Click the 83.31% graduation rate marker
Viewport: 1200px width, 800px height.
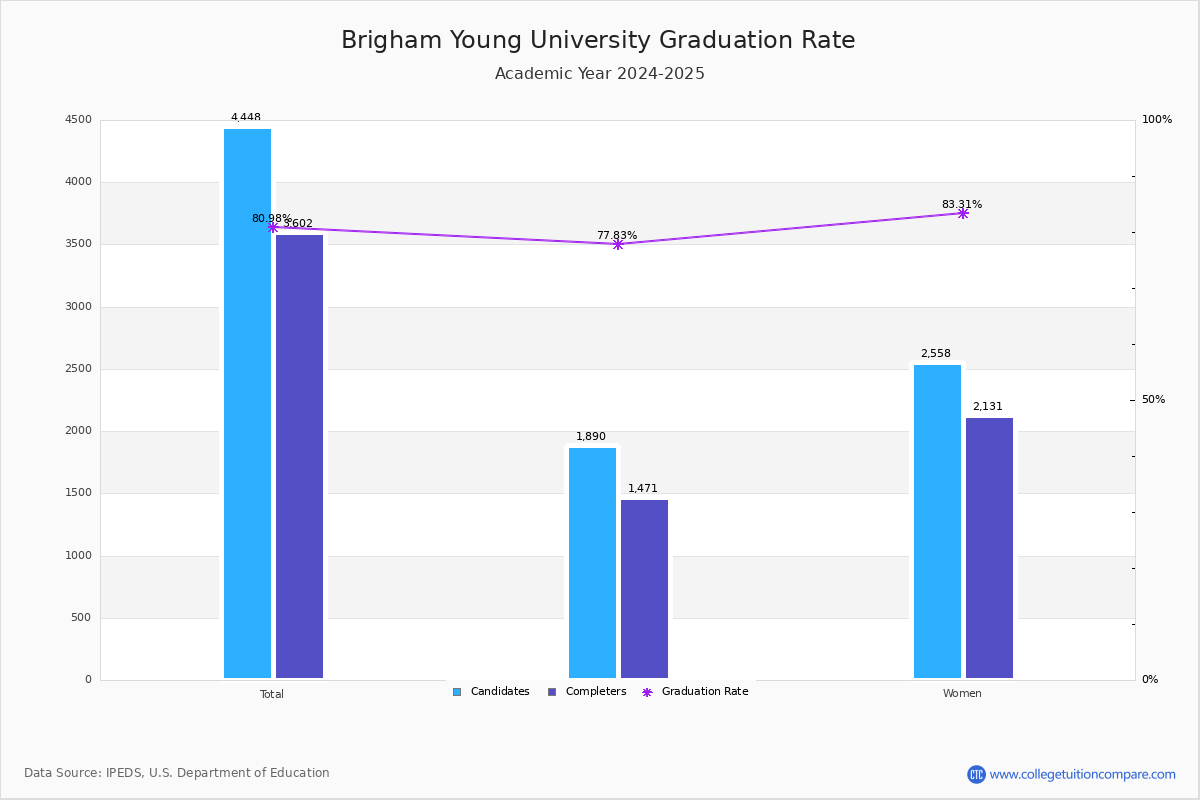tap(962, 213)
